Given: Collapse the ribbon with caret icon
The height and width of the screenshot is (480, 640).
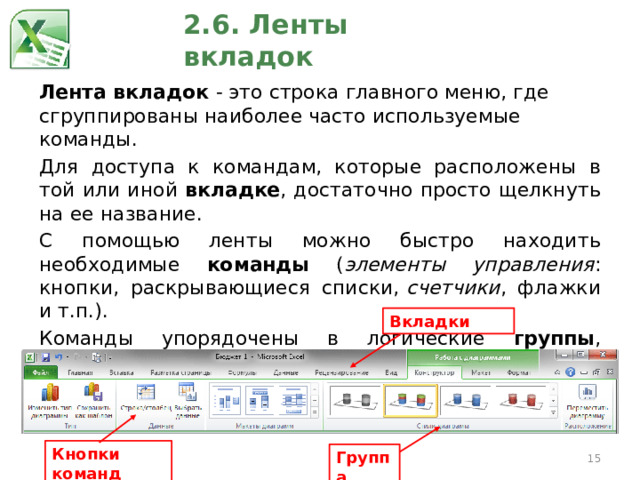Looking at the screenshot, I should click(x=557, y=372).
